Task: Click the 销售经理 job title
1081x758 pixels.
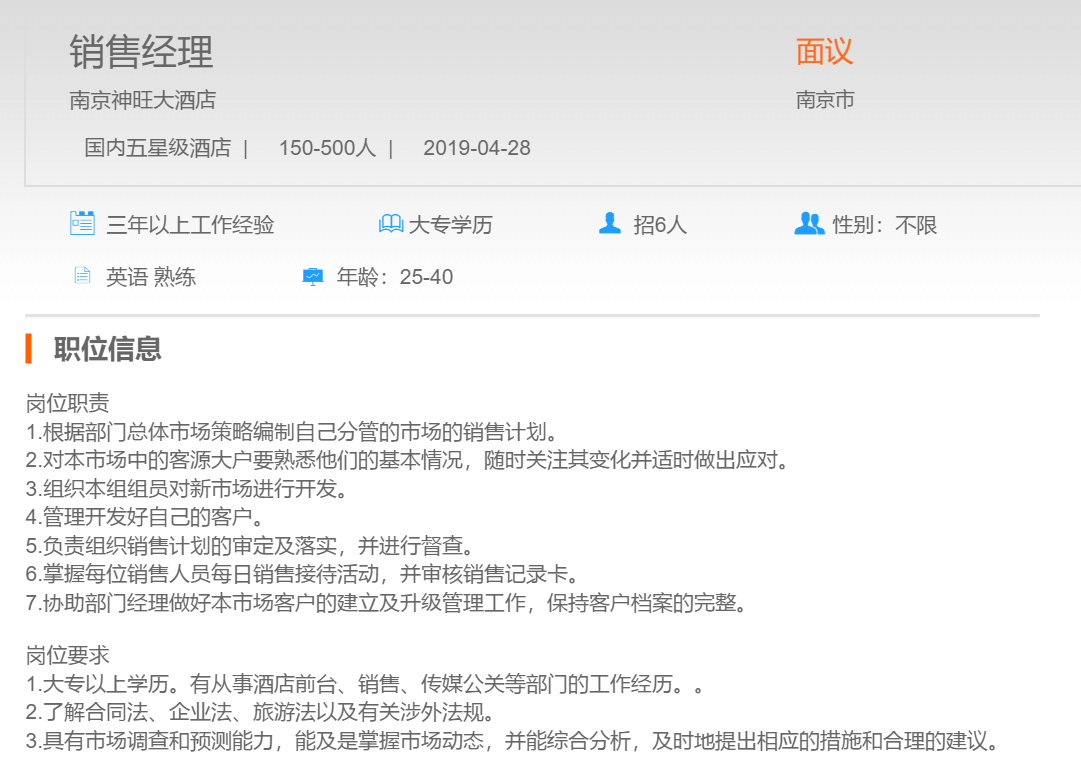Action: pyautogui.click(x=141, y=52)
